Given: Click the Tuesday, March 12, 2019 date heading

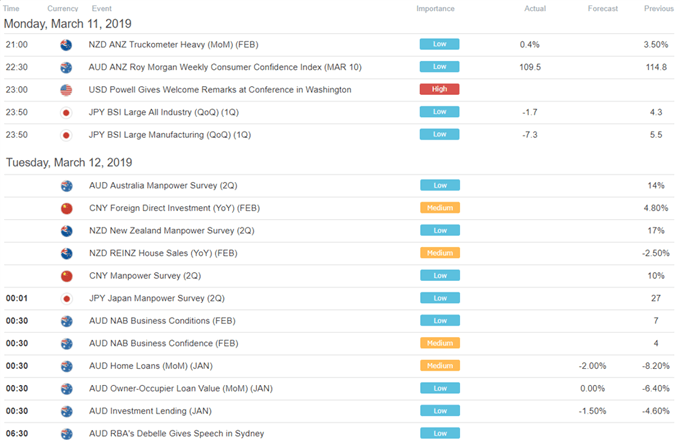Looking at the screenshot, I should coord(69,163).
